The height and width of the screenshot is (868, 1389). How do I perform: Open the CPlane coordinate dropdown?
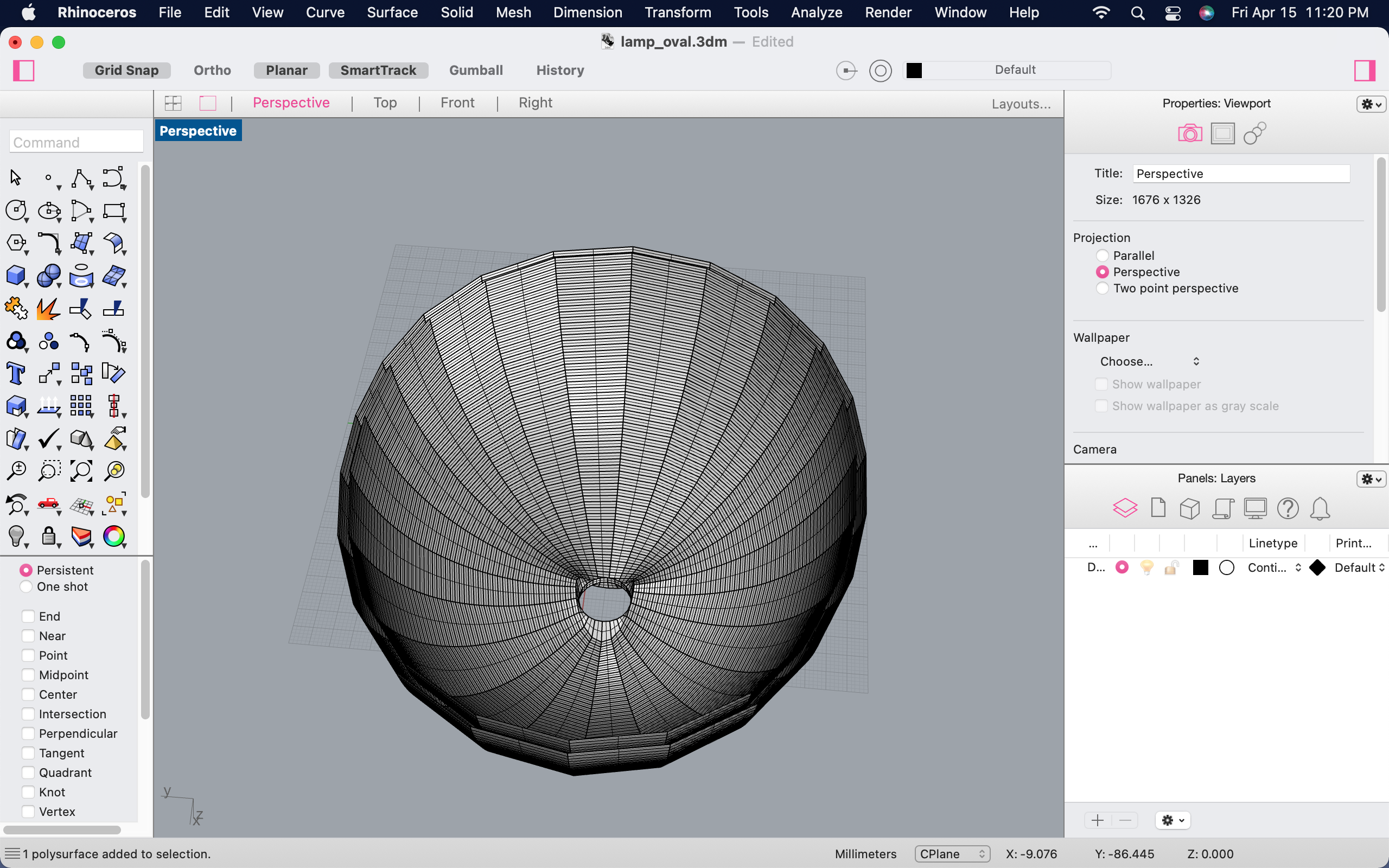click(x=952, y=854)
